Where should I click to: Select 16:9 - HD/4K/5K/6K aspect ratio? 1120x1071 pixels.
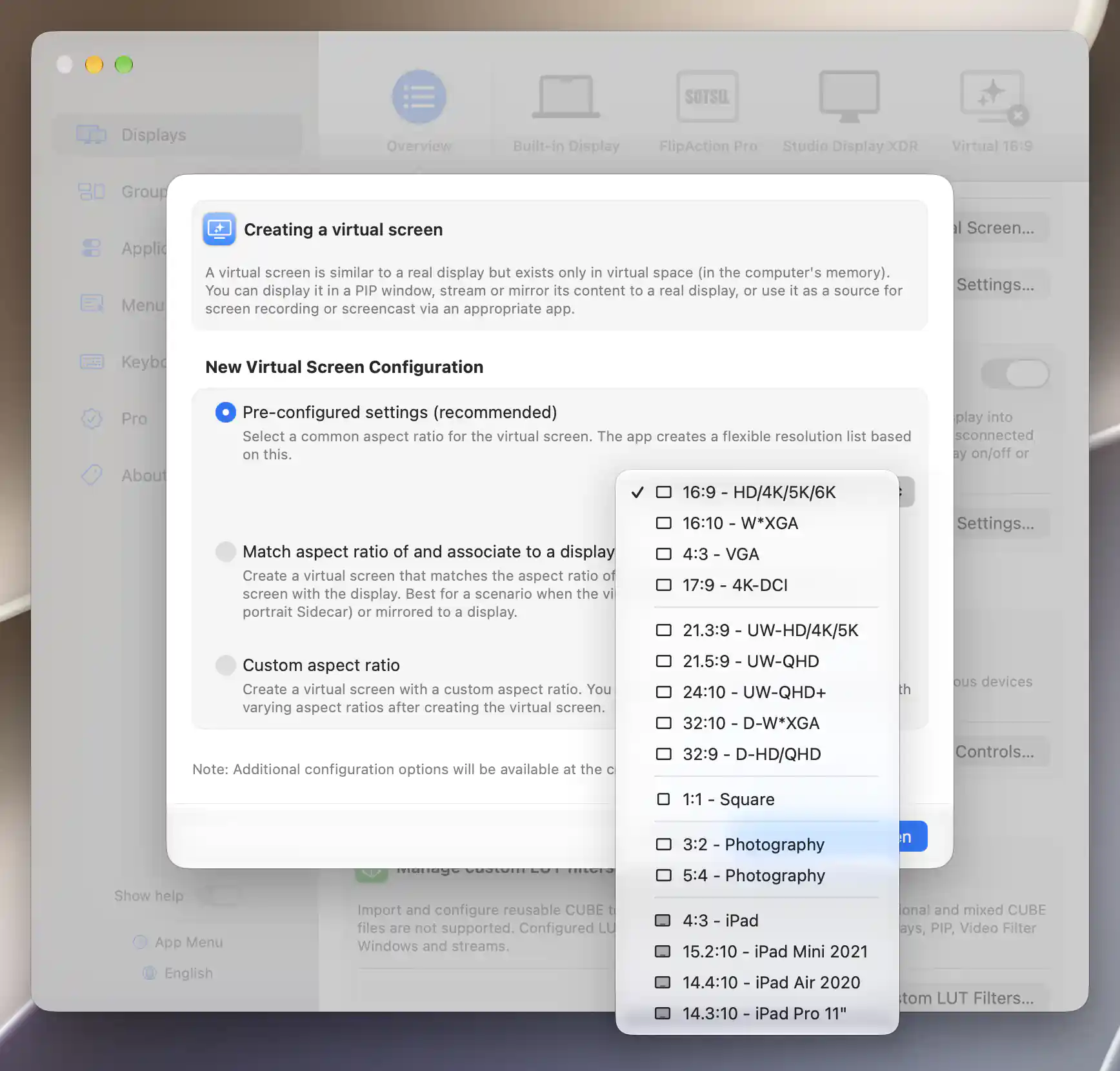[x=757, y=492]
